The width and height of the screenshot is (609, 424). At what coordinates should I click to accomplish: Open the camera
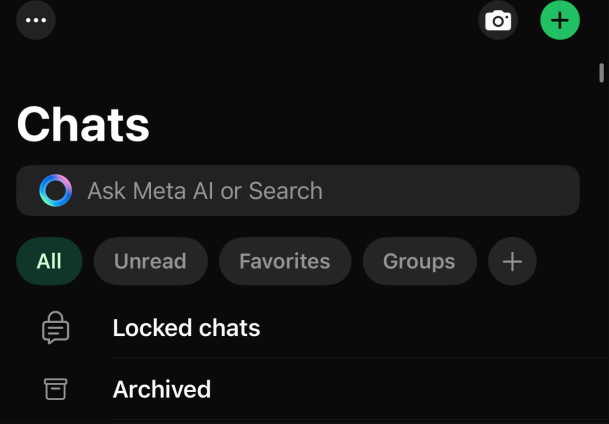point(498,20)
